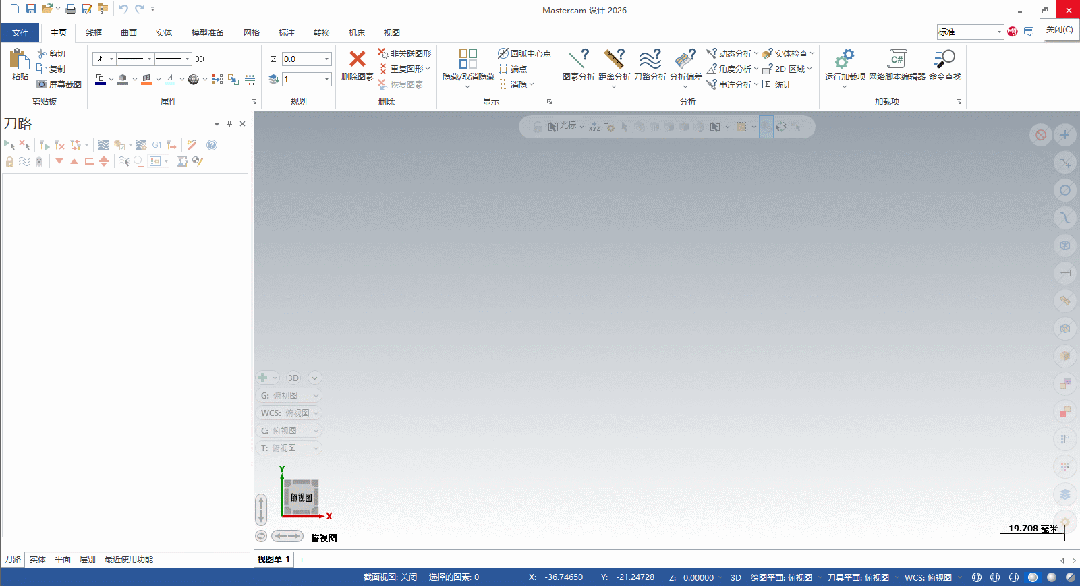The width and height of the screenshot is (1080, 586).
Task: Click the Non-associative geometry (非关联图形) delete icon
Action: (383, 53)
